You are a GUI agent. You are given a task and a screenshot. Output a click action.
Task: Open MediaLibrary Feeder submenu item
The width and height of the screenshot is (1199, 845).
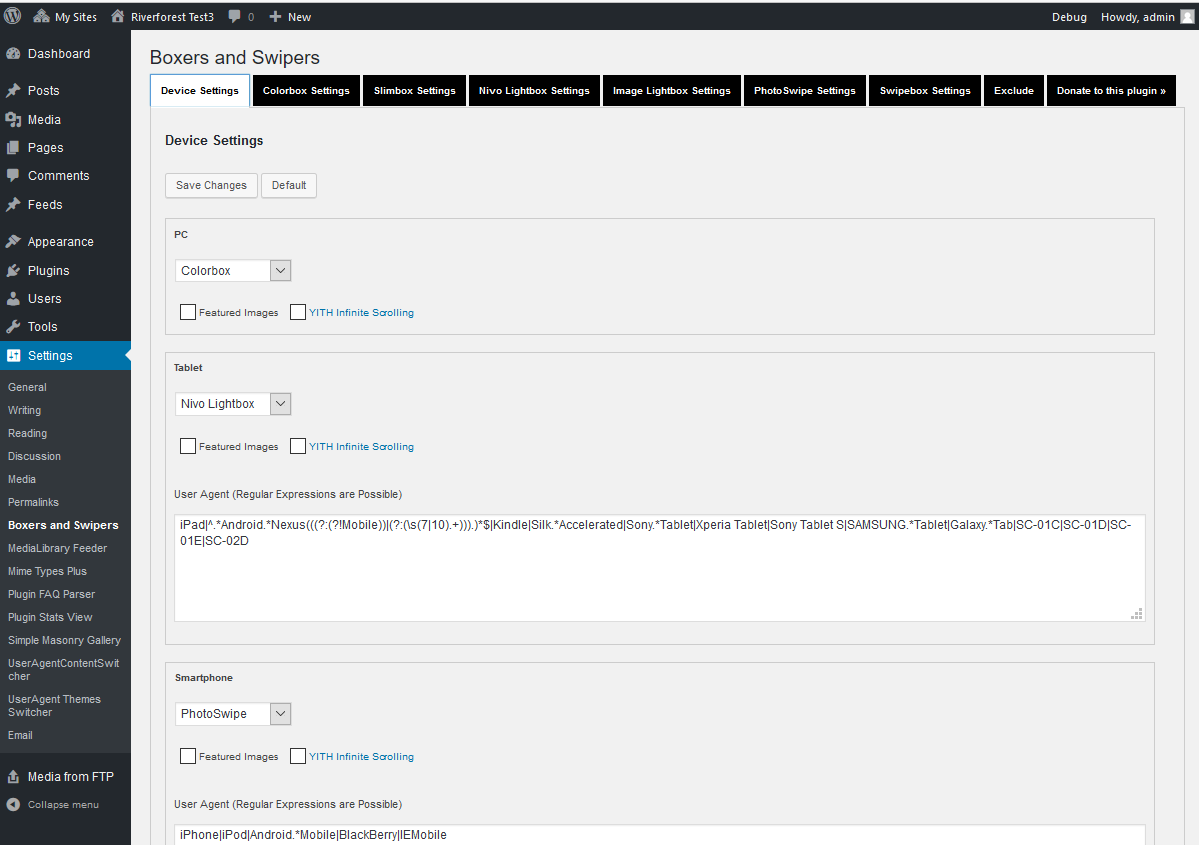57,548
